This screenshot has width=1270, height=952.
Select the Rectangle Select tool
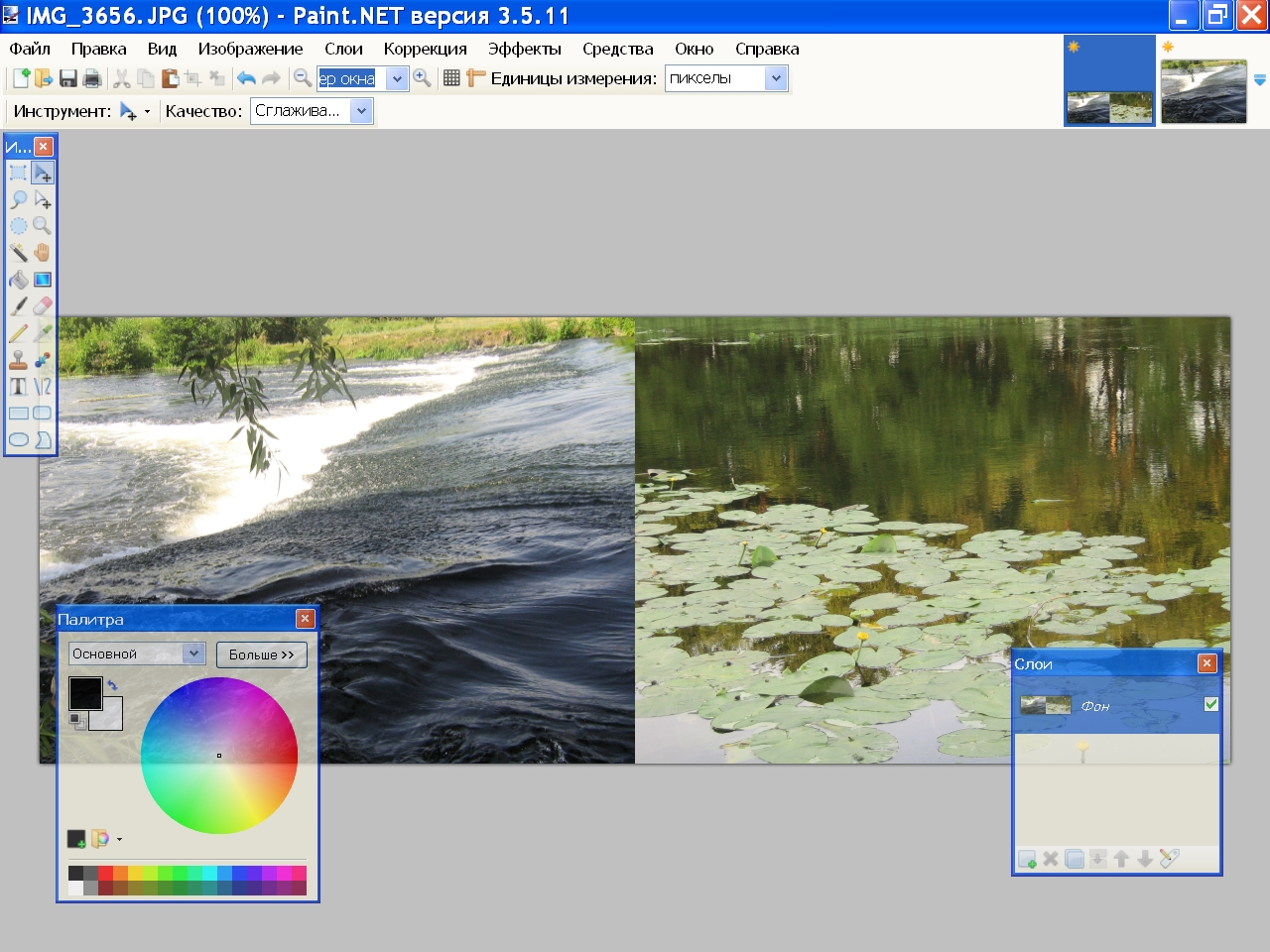[18, 173]
